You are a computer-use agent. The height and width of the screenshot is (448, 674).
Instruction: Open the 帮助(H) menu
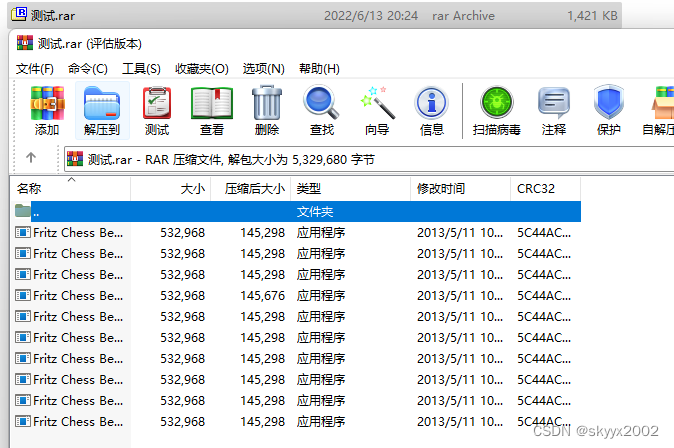click(319, 69)
